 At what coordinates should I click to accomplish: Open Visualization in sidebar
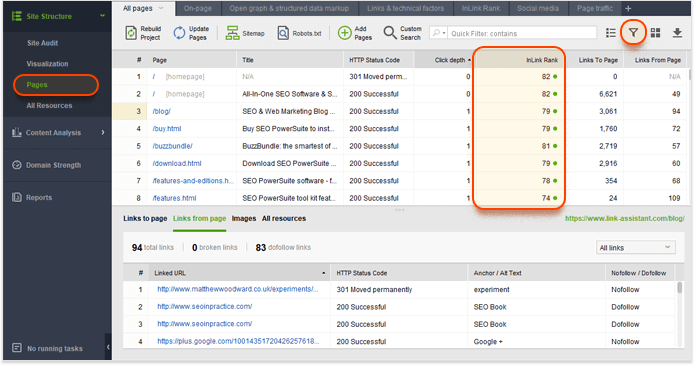point(47,64)
